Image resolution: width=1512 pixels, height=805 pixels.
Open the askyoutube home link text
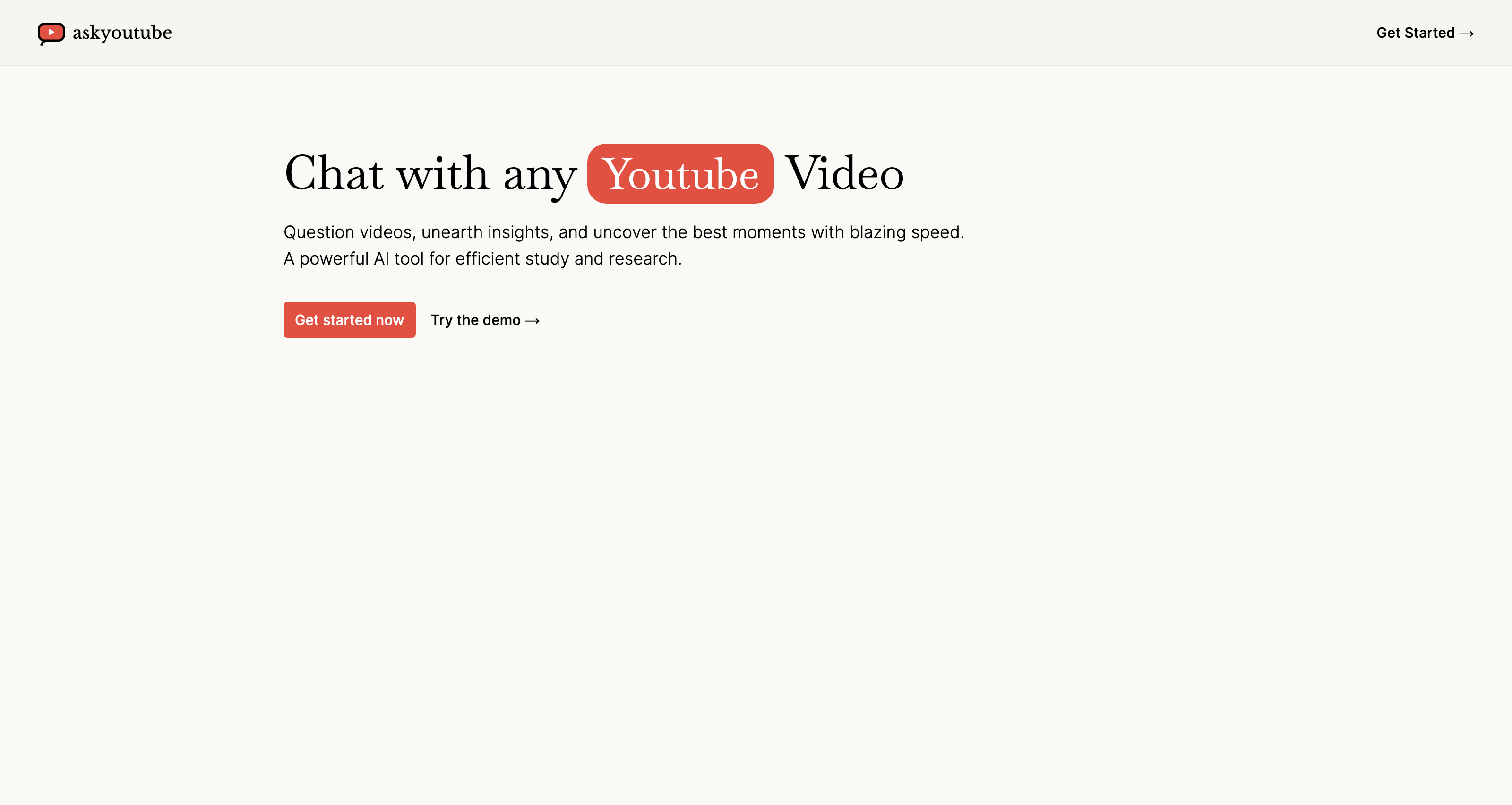122,33
